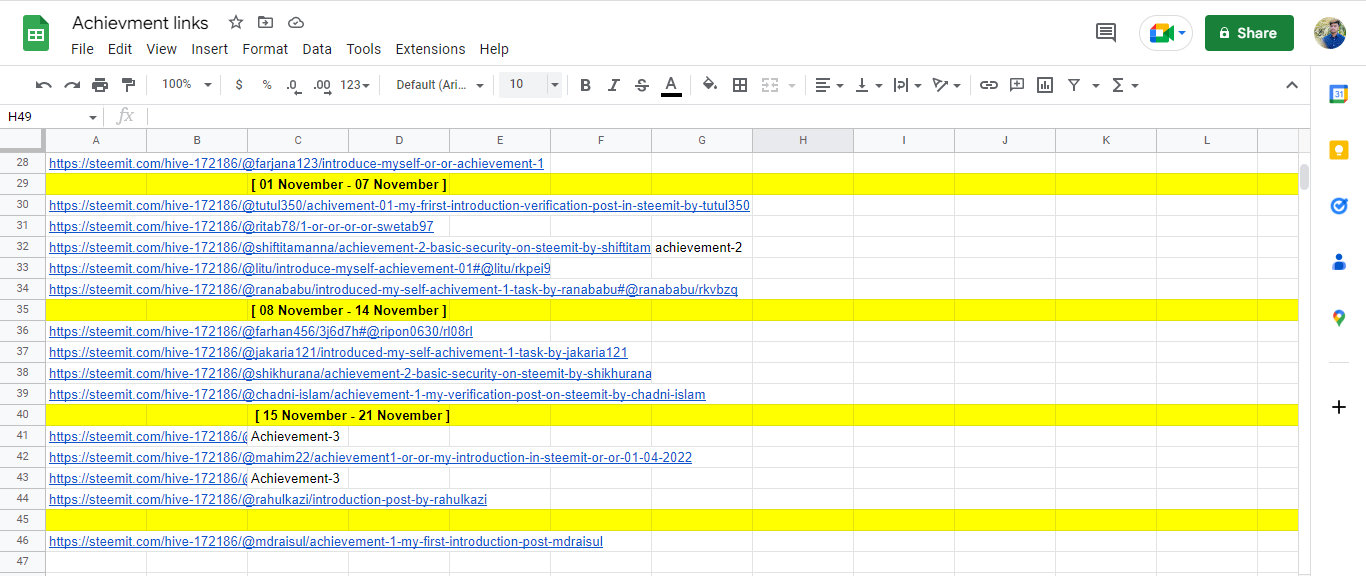The width and height of the screenshot is (1366, 576).
Task: Open the Help menu
Action: (494, 49)
